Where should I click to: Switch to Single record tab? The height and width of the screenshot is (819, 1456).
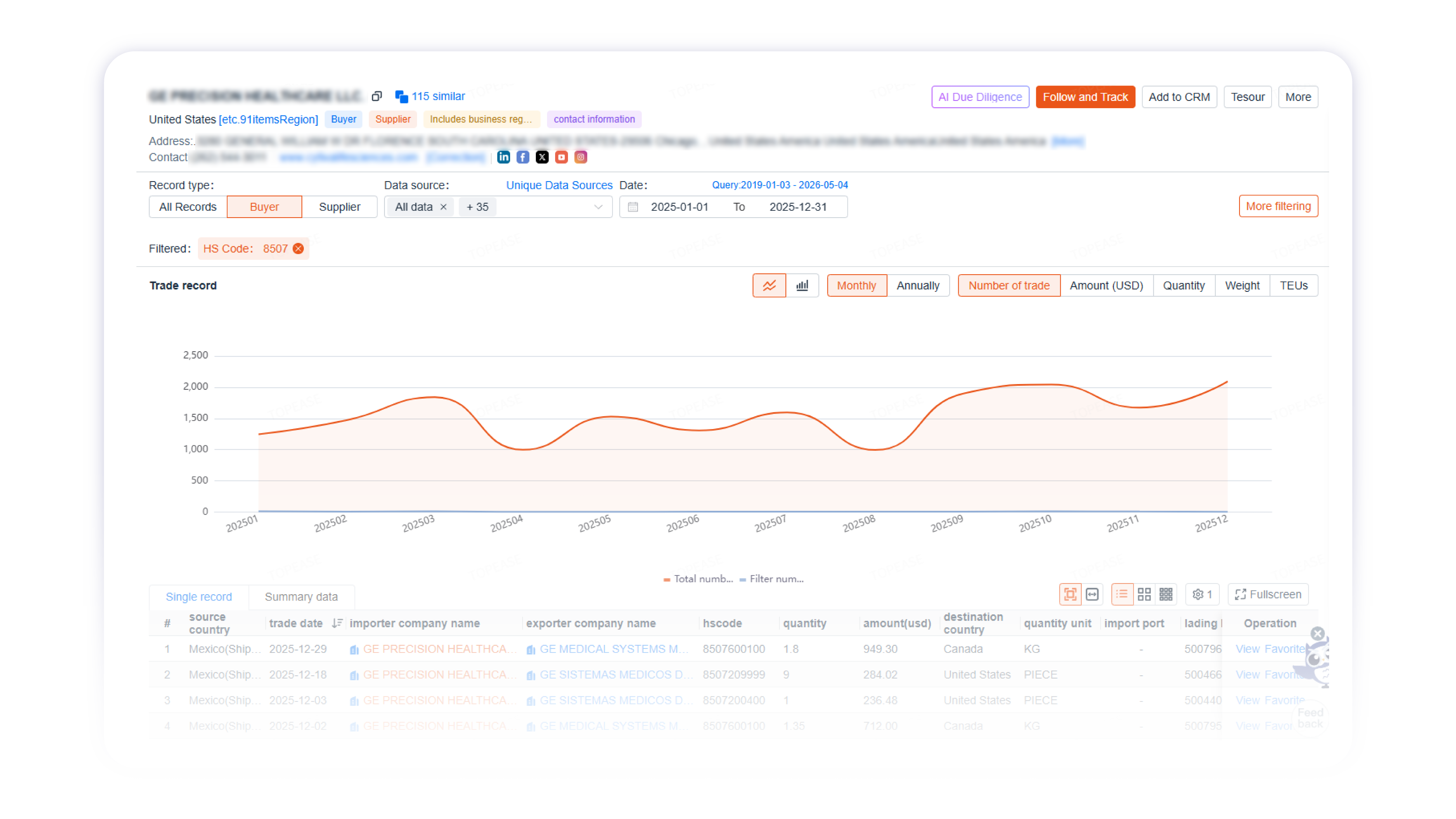[x=199, y=597]
